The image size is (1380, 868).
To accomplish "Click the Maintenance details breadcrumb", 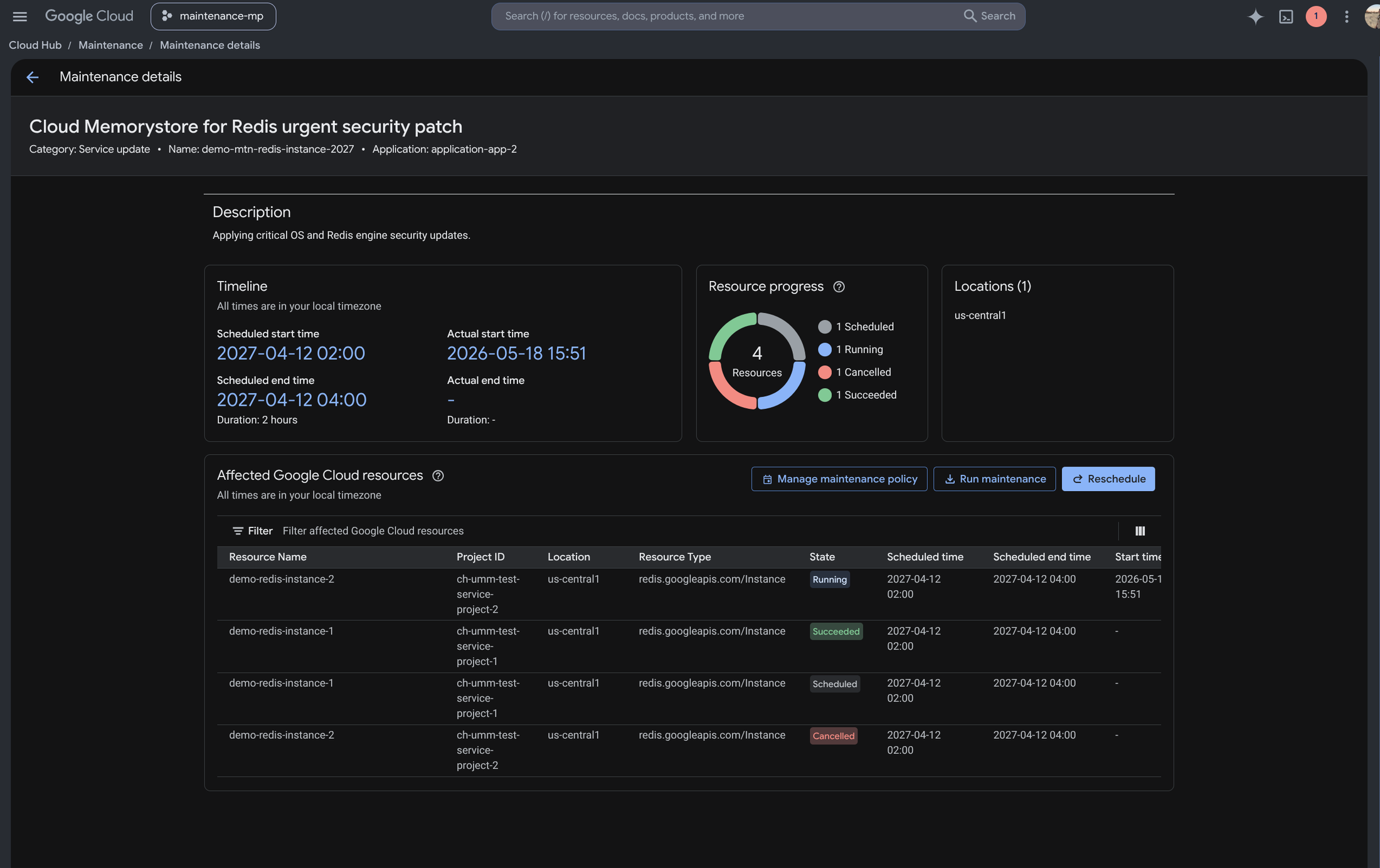I will (210, 45).
